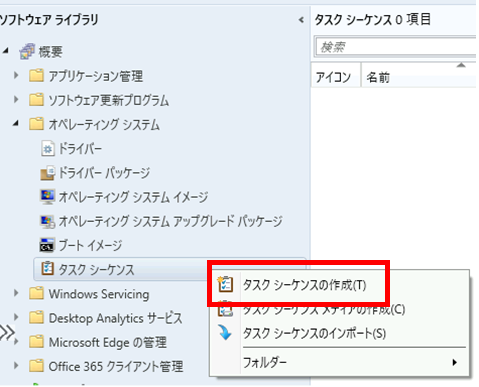Click the オペレーティング システム イメージ icon
Viewport: 479px width, 387px height.
coord(47,197)
